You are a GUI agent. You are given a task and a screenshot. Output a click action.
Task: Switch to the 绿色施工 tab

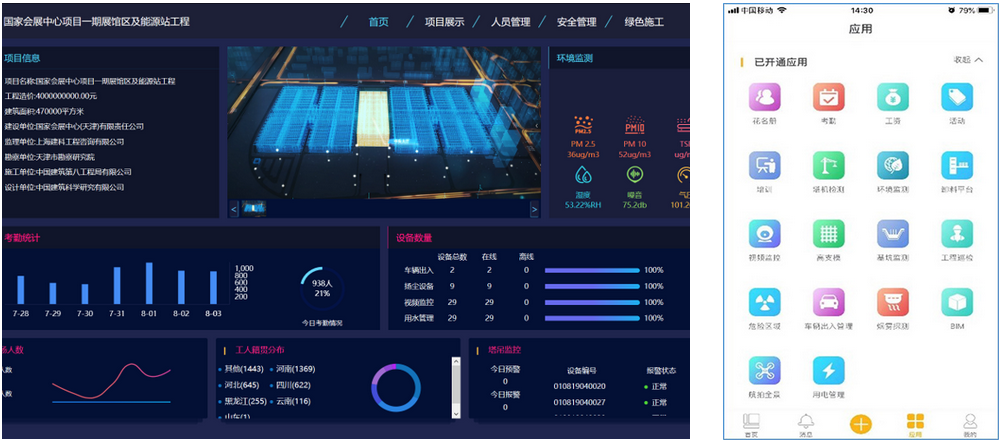tap(644, 22)
